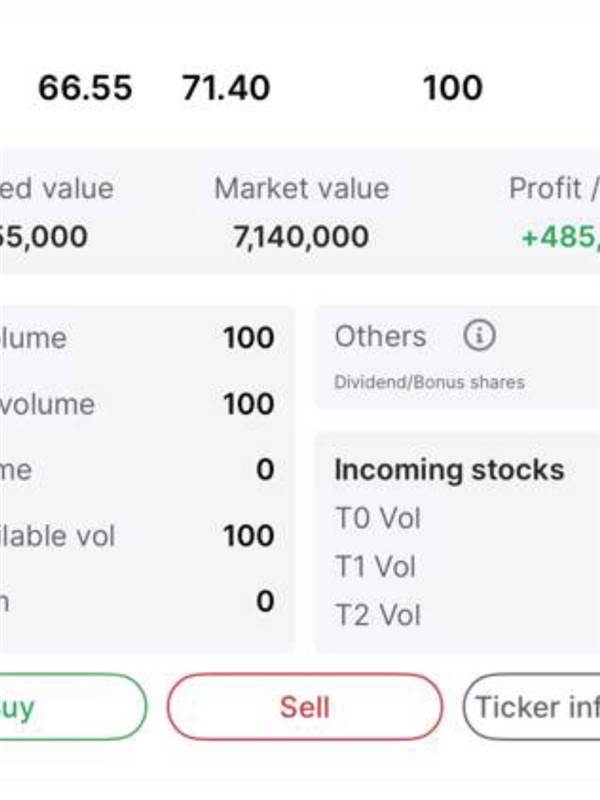Tap the green Buy button
Image resolution: width=600 pixels, height=800 pixels.
(x=73, y=707)
